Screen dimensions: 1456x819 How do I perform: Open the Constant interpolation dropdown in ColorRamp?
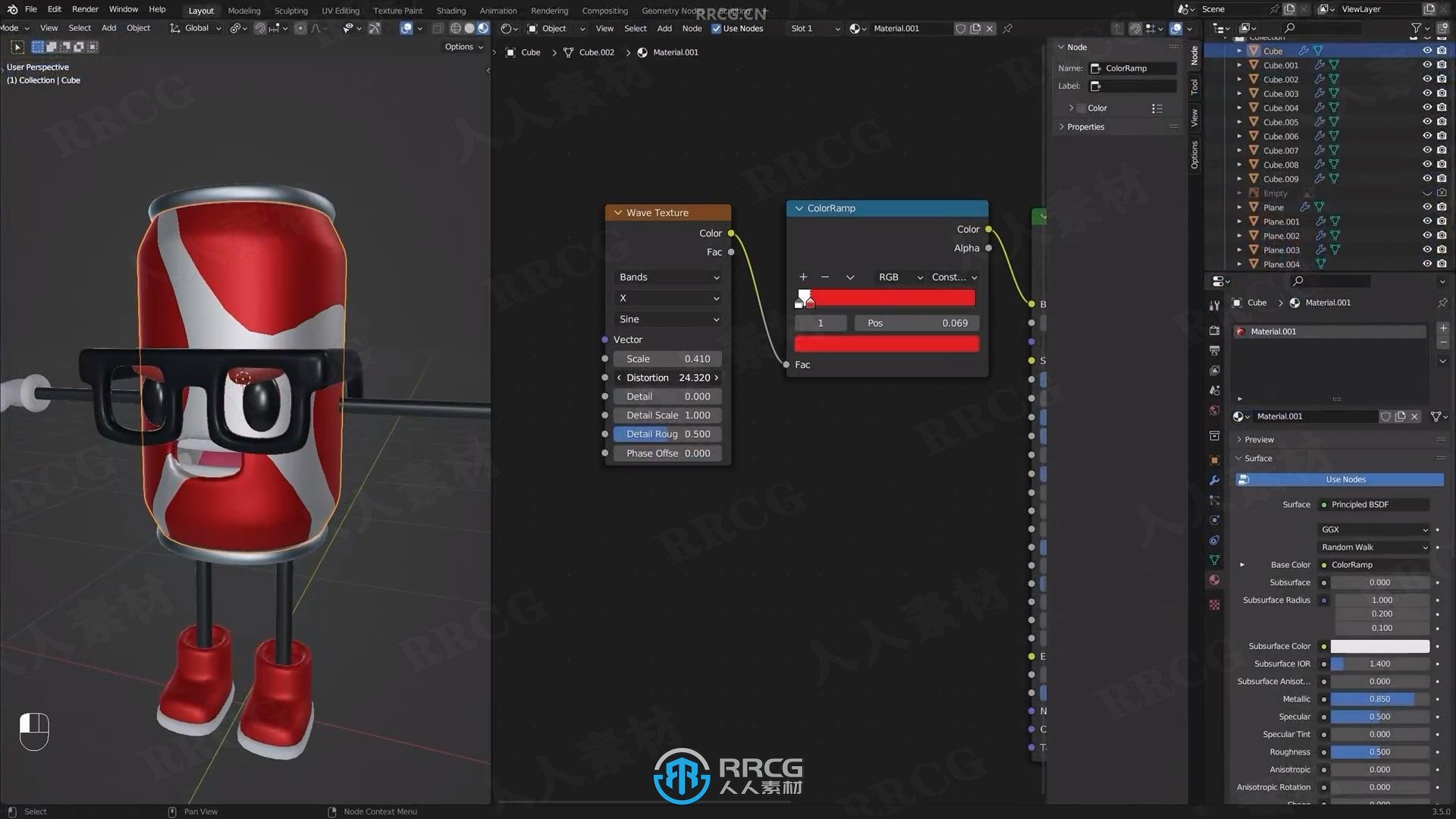point(954,277)
